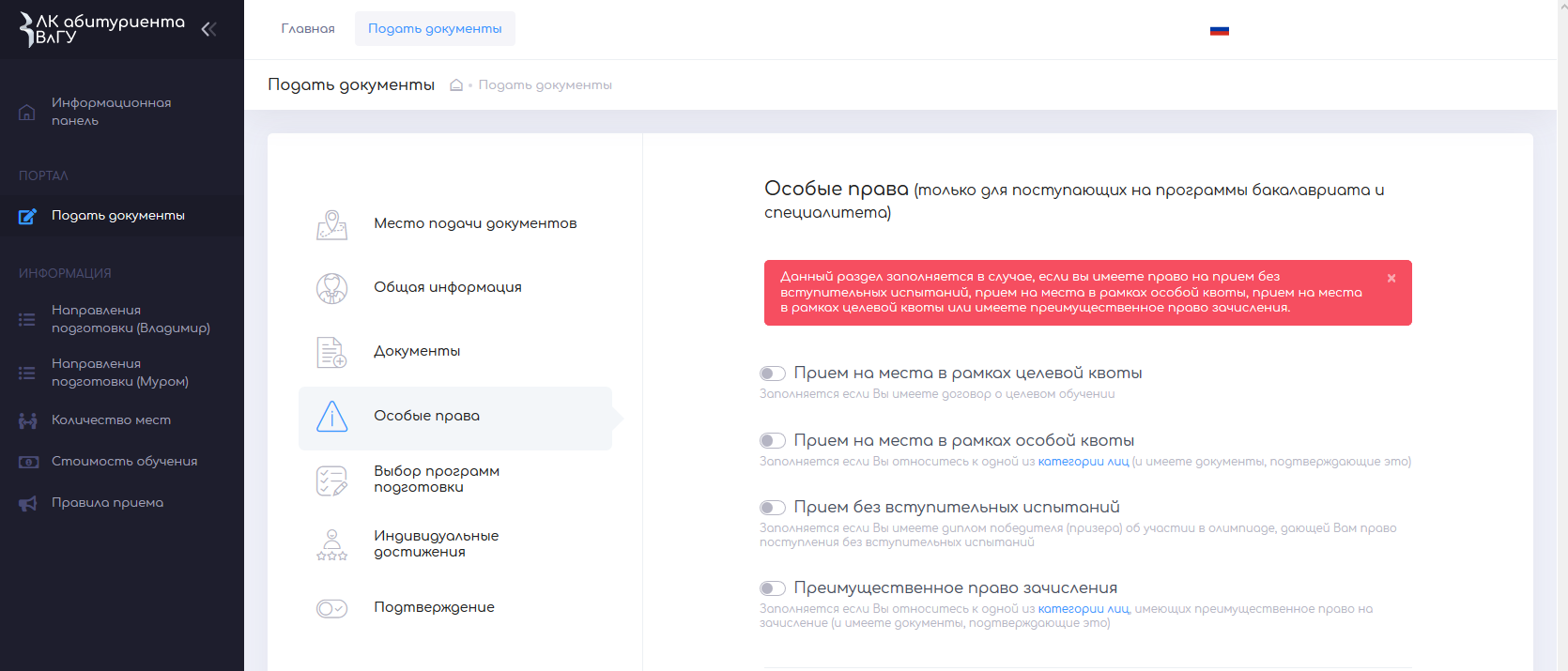Go to Выбор программ подготовки step
1568x671 pixels.
point(455,480)
